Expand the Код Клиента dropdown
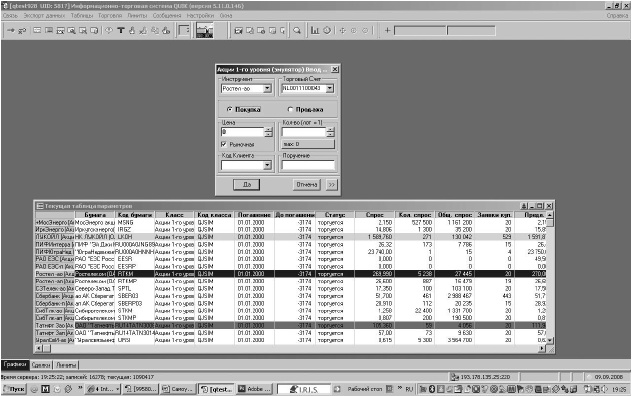632x396 pixels. (267, 165)
